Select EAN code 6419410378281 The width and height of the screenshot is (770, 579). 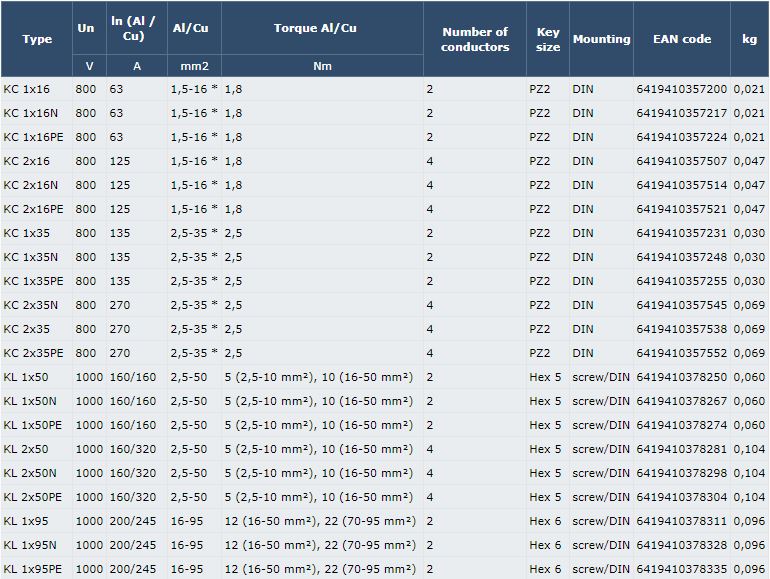tap(682, 449)
